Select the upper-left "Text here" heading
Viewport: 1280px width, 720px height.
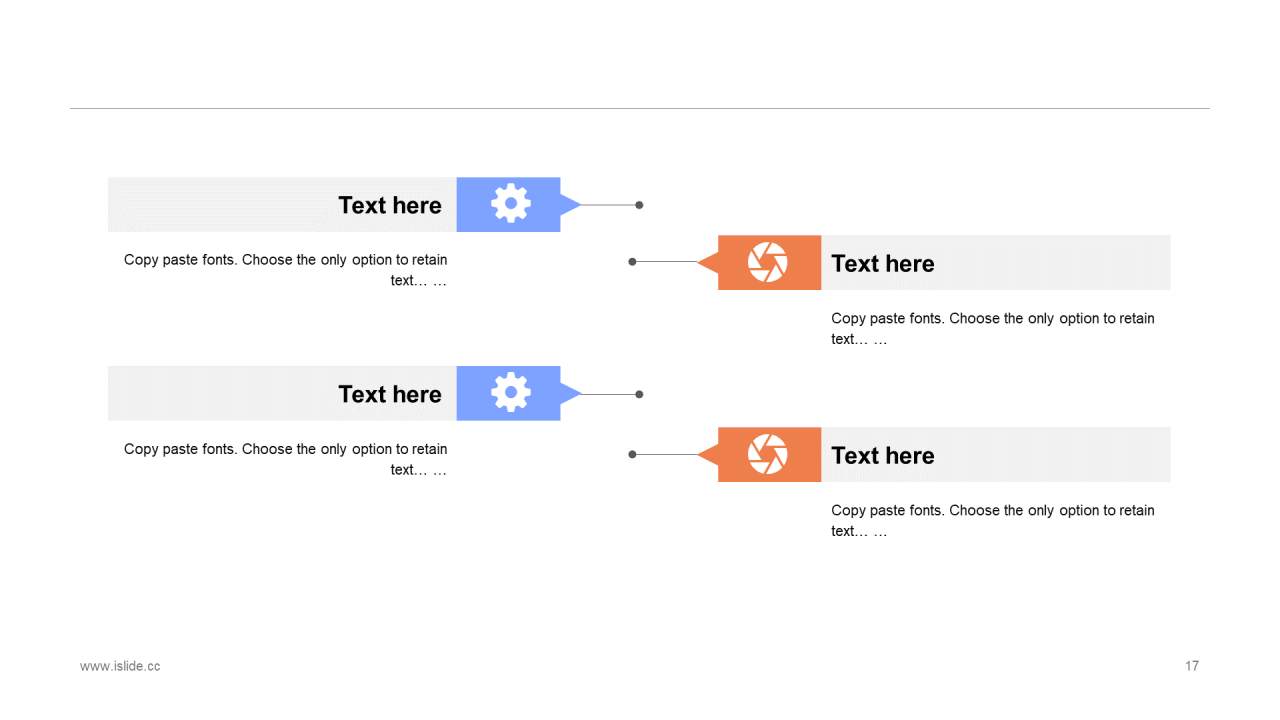tap(390, 205)
